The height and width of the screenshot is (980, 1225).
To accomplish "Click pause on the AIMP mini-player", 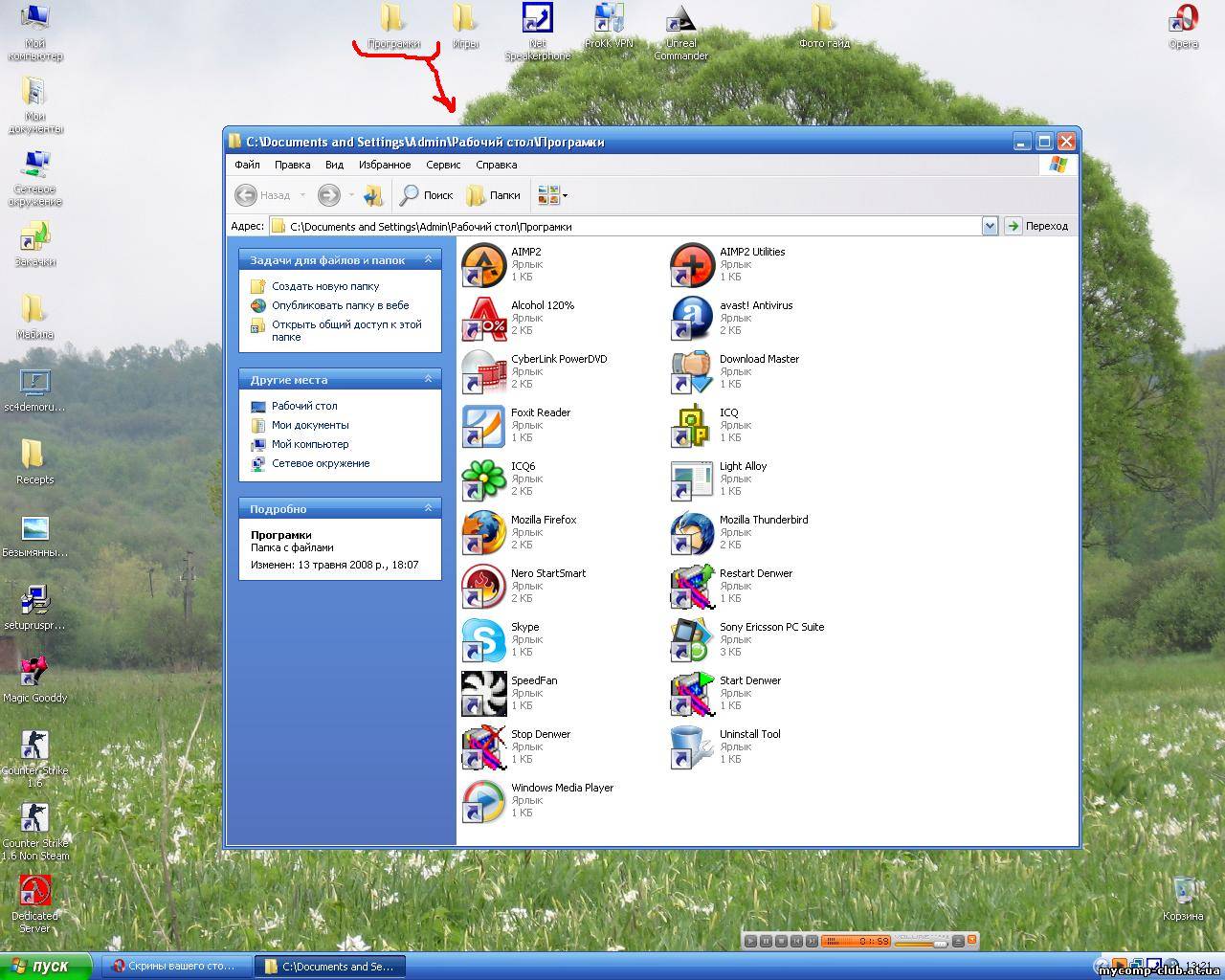I will 767,942.
